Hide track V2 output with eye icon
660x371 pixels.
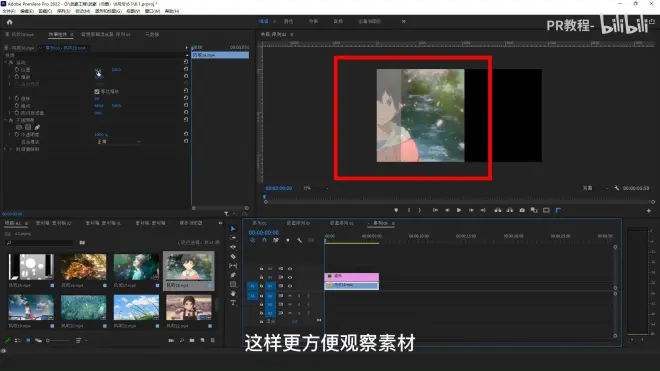(290, 277)
